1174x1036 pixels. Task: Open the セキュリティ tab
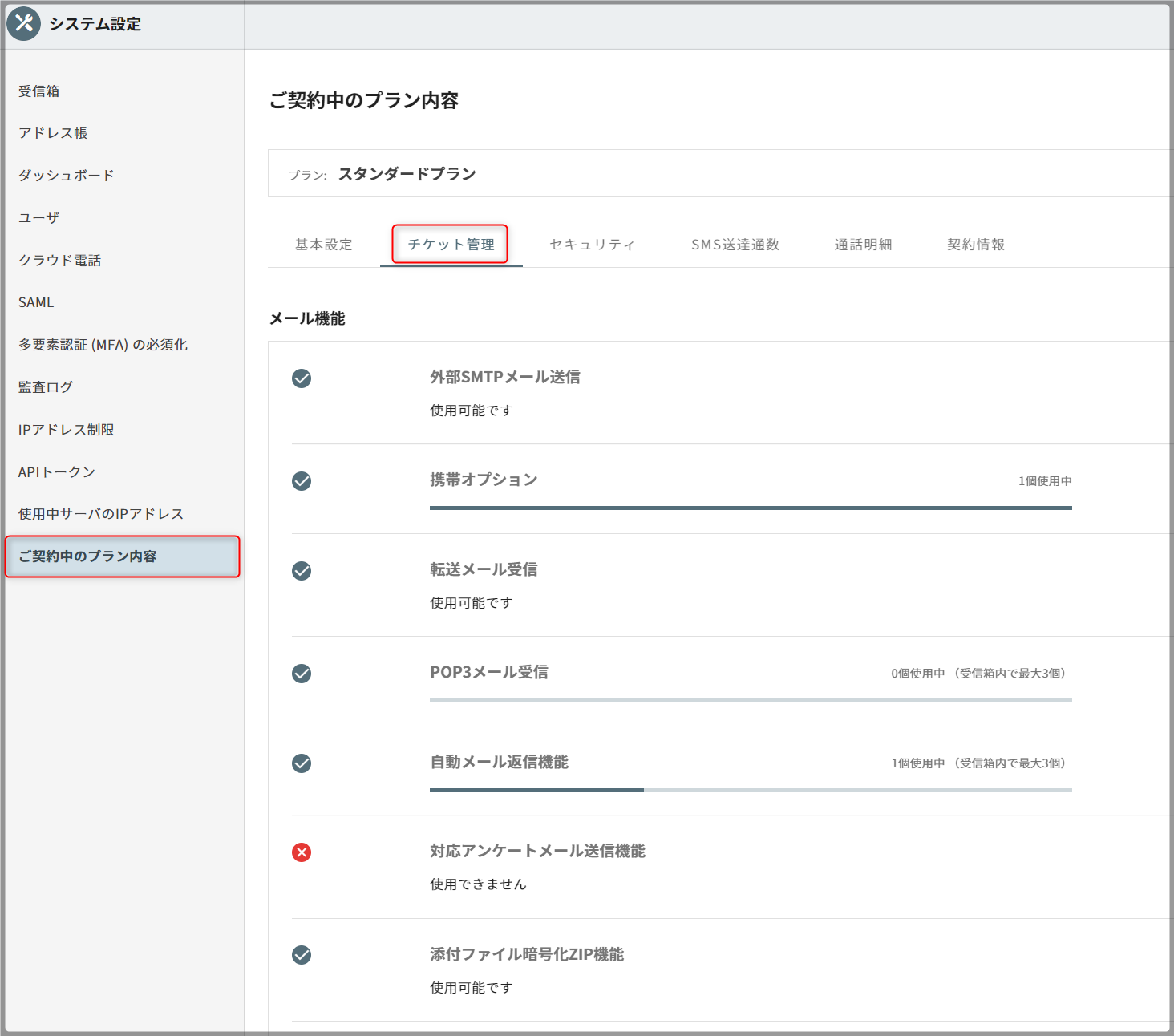[592, 245]
